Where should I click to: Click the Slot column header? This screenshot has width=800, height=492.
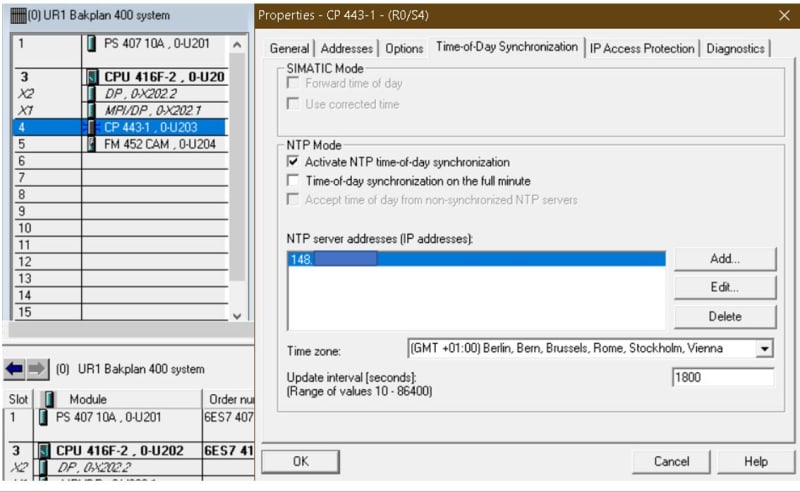[18, 399]
